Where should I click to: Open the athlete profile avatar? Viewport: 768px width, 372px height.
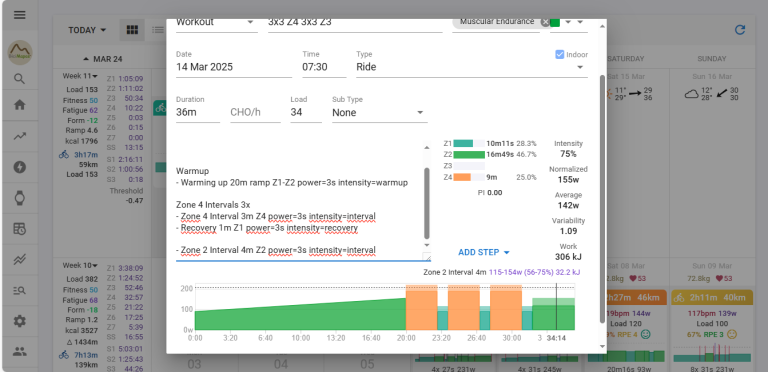pos(20,52)
